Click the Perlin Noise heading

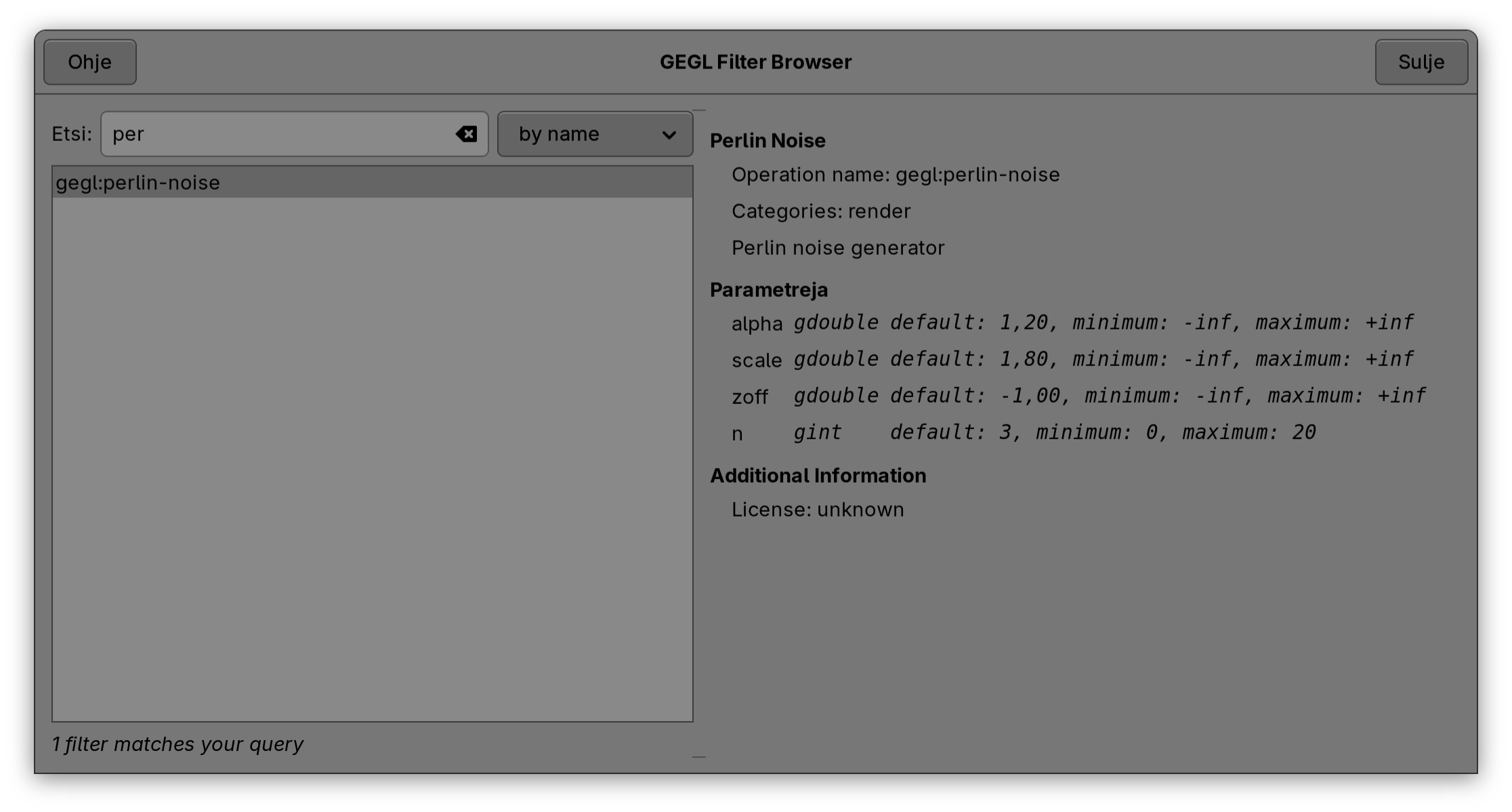(x=768, y=141)
